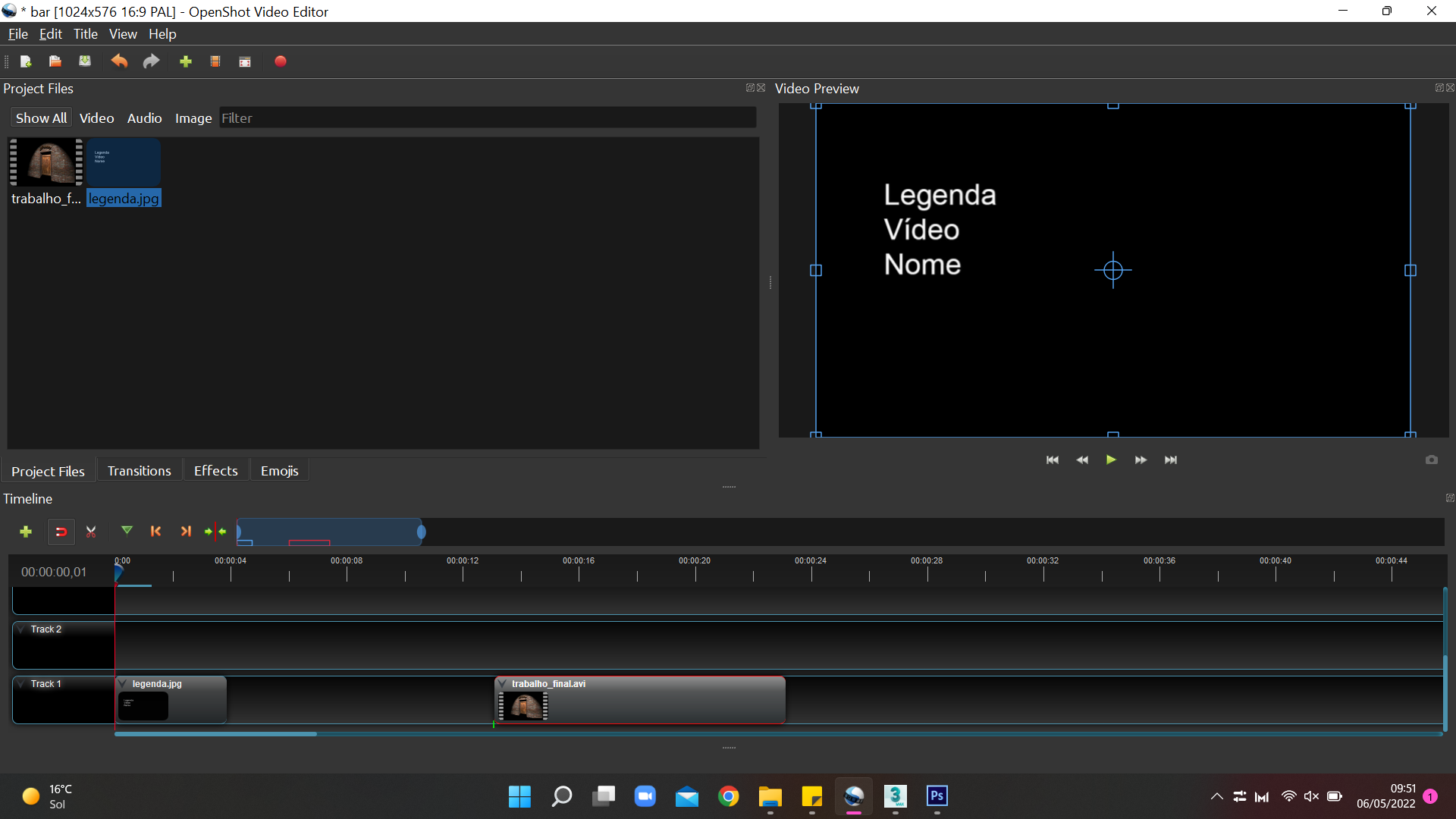Undo the last action with the arrow icon
The width and height of the screenshot is (1456, 819).
tap(119, 61)
